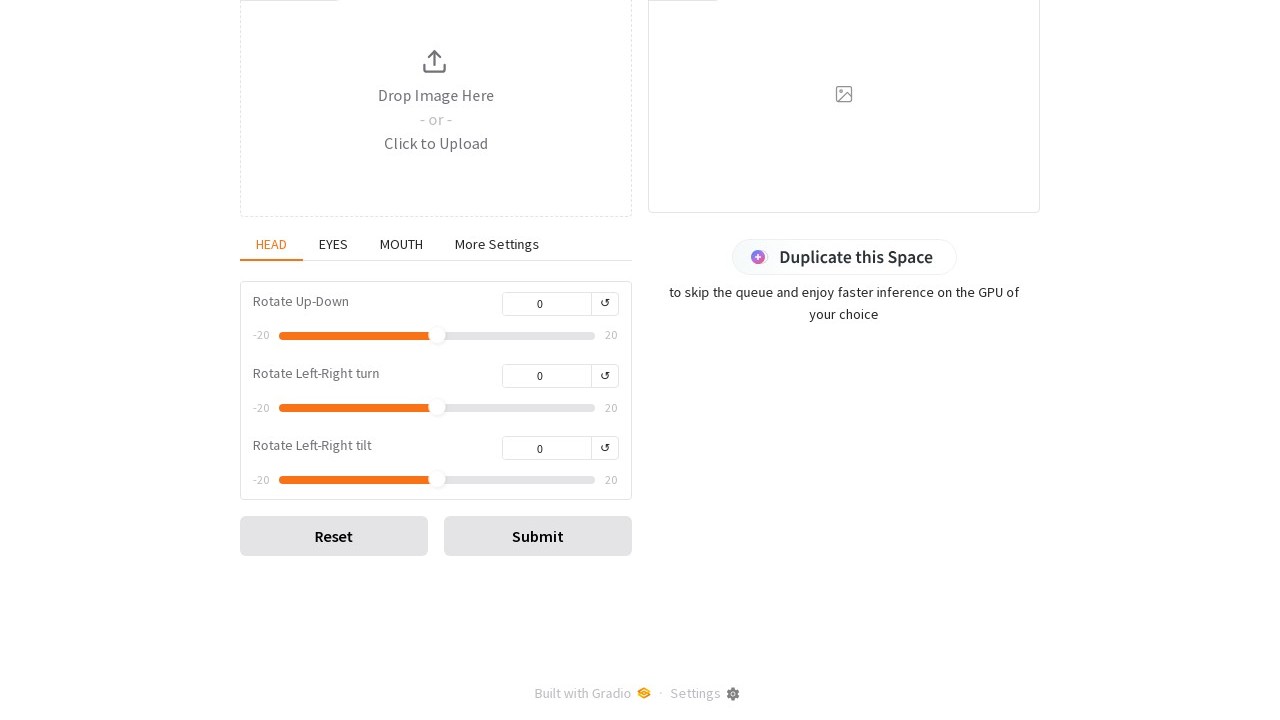Select the MOUTH tab
Viewport: 1280px width, 720px height.
point(401,245)
